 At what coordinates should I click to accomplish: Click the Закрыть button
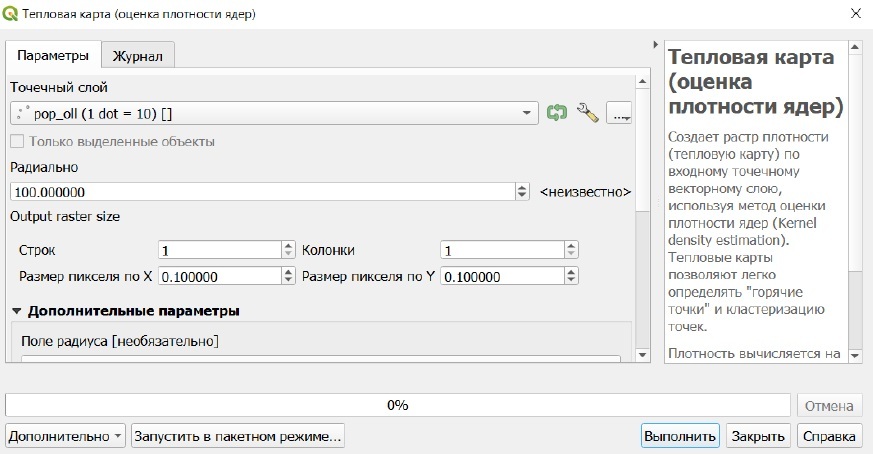(759, 436)
